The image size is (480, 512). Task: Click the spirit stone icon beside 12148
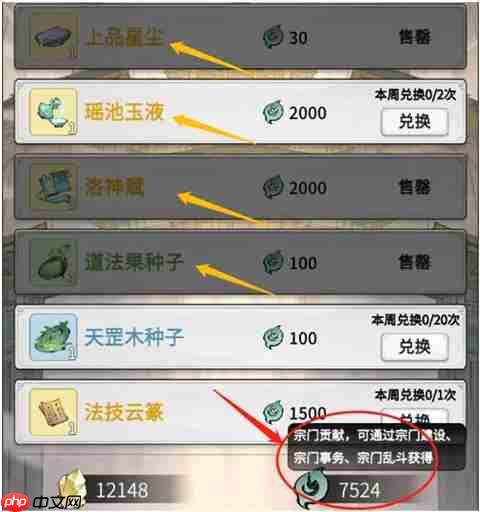tap(72, 487)
